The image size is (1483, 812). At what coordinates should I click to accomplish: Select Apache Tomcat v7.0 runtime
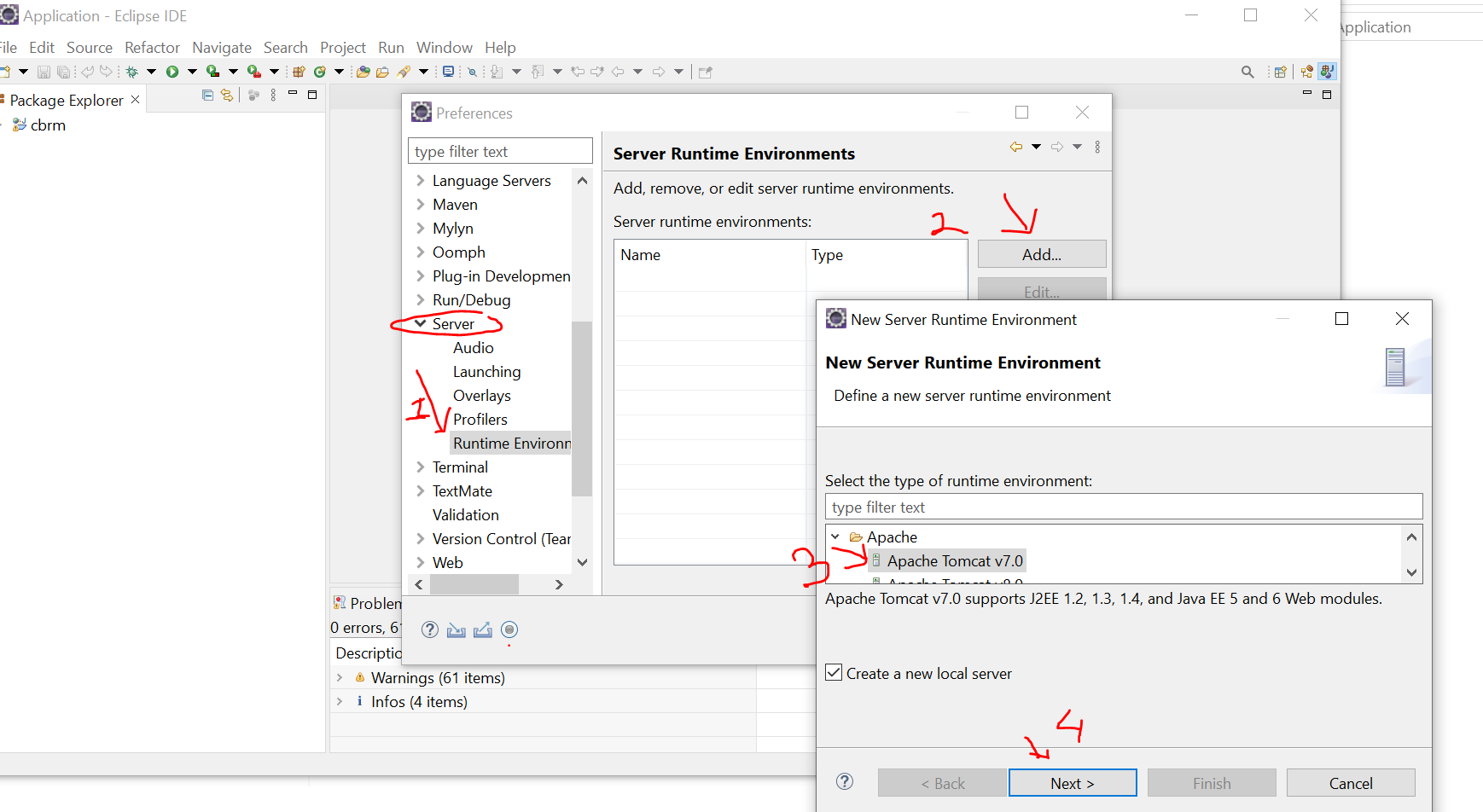[x=954, y=560]
